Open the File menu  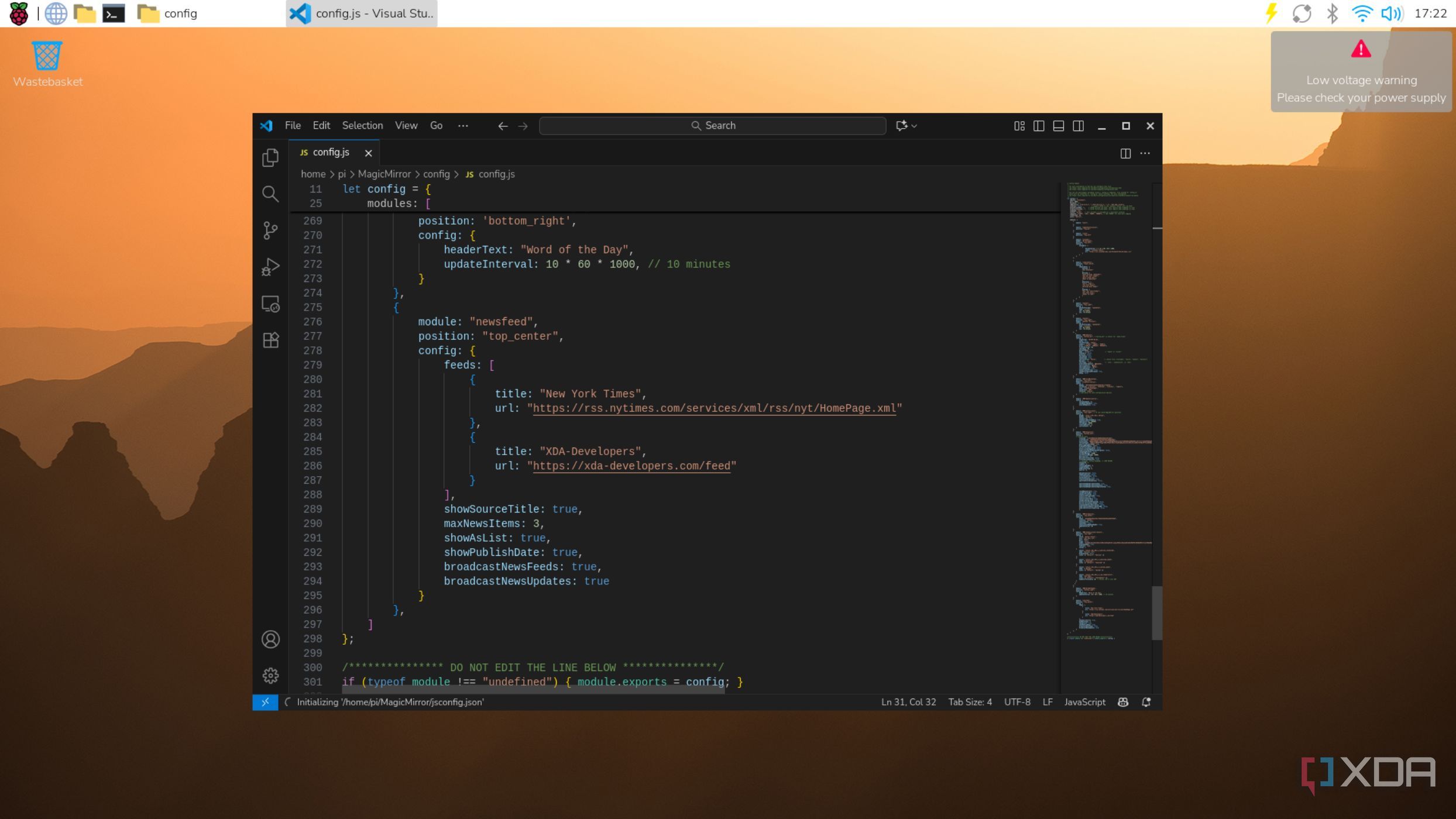[x=293, y=126]
